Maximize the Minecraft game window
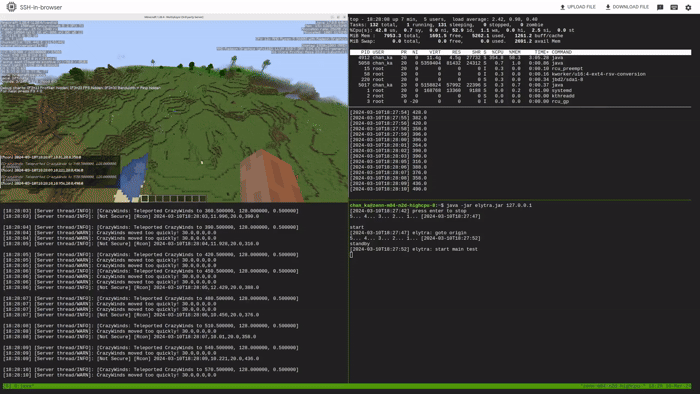700x394 pixels. tap(338, 17)
